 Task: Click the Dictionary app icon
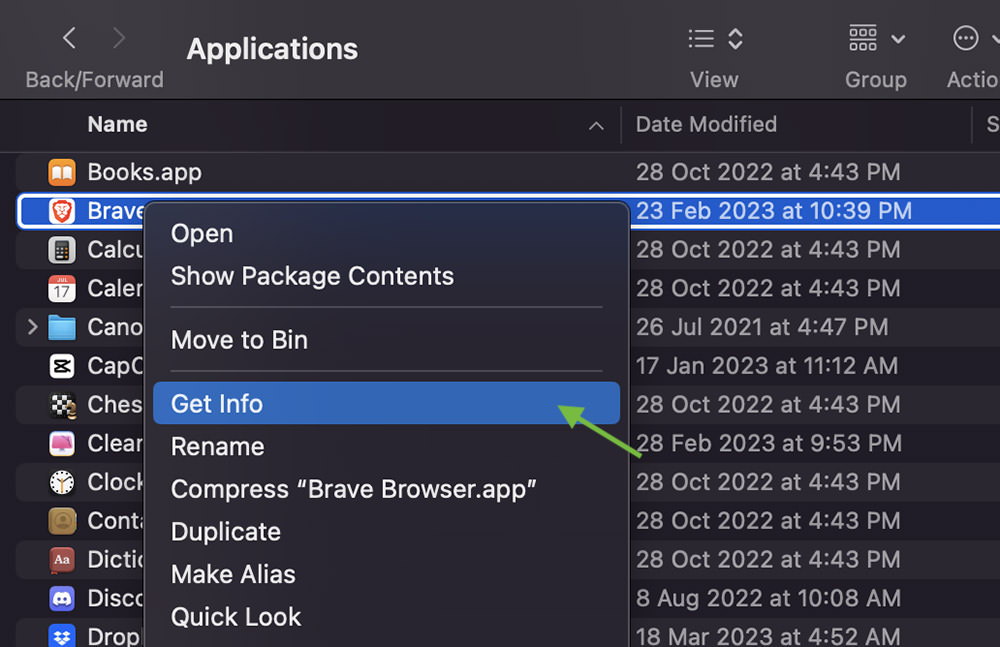point(62,560)
